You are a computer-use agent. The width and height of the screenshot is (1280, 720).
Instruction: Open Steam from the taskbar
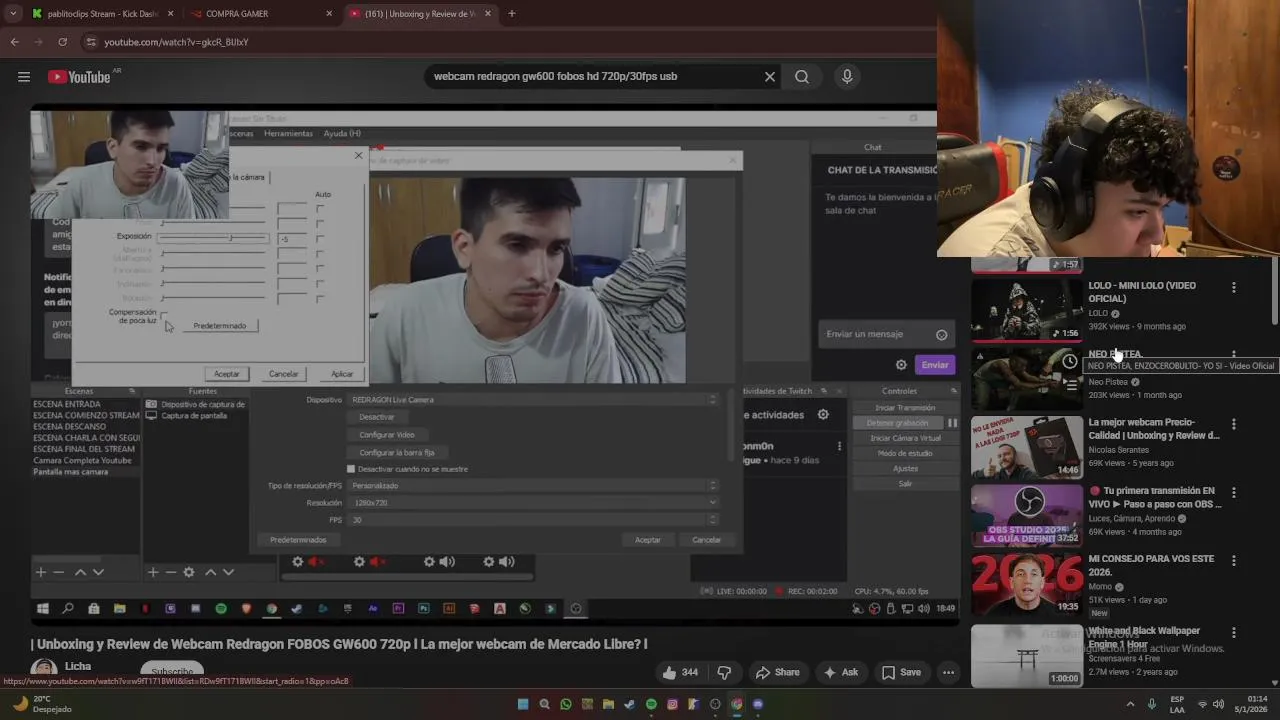coord(629,704)
